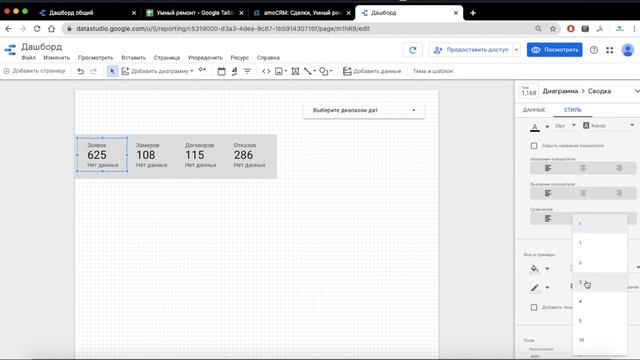Screen dimensions: 640x360
Task: Toggle the add shadow checkbox
Action: point(534,307)
